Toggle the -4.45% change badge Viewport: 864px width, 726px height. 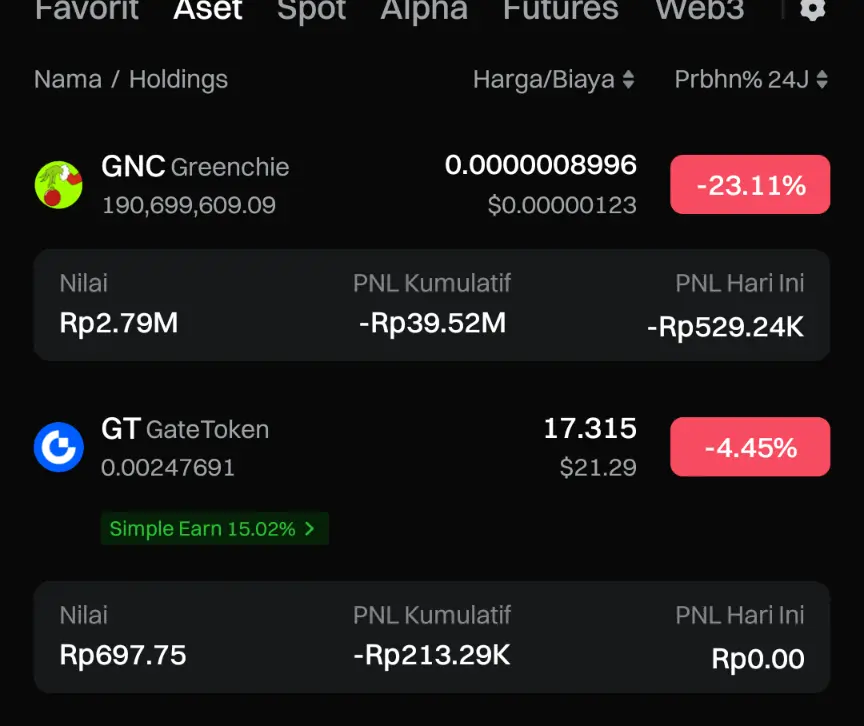click(750, 447)
